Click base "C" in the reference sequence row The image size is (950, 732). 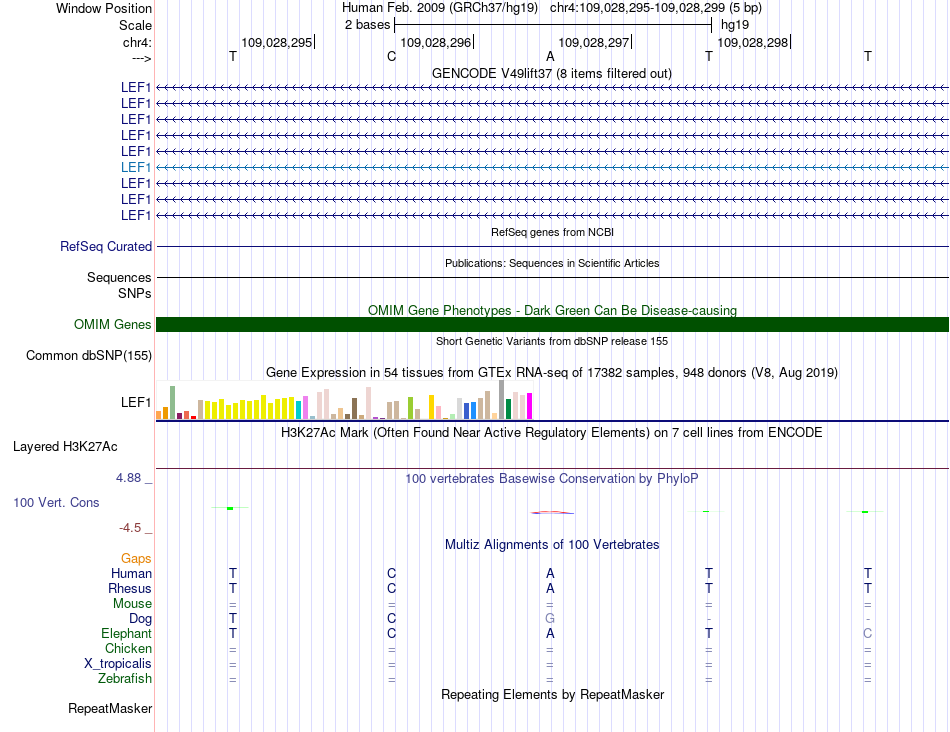(x=391, y=56)
